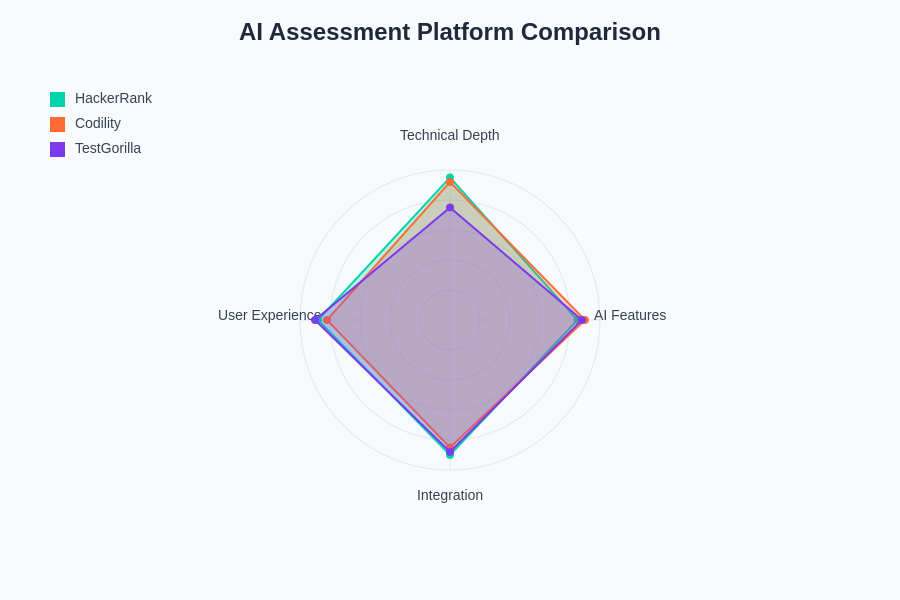Select TestGorilla's purple User Experience data point
Viewport: 900px width, 600px height.
click(x=315, y=320)
